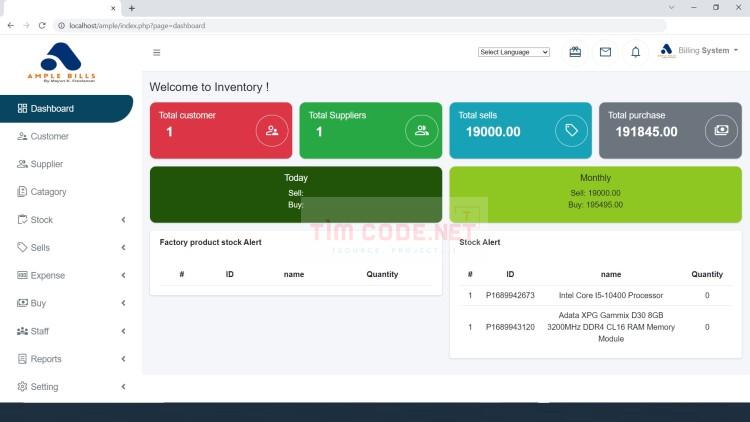Image resolution: width=750 pixels, height=422 pixels.
Task: Click the Total sells tag icon
Action: (x=571, y=131)
